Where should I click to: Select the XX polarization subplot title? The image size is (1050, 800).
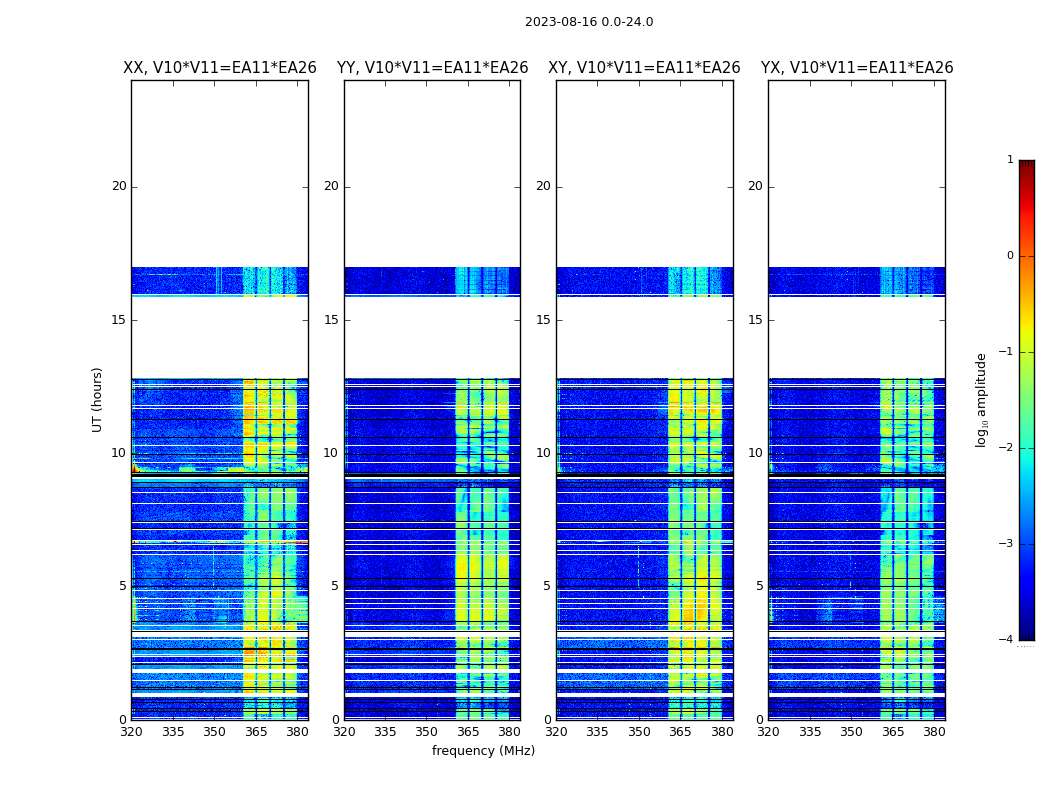tap(220, 68)
